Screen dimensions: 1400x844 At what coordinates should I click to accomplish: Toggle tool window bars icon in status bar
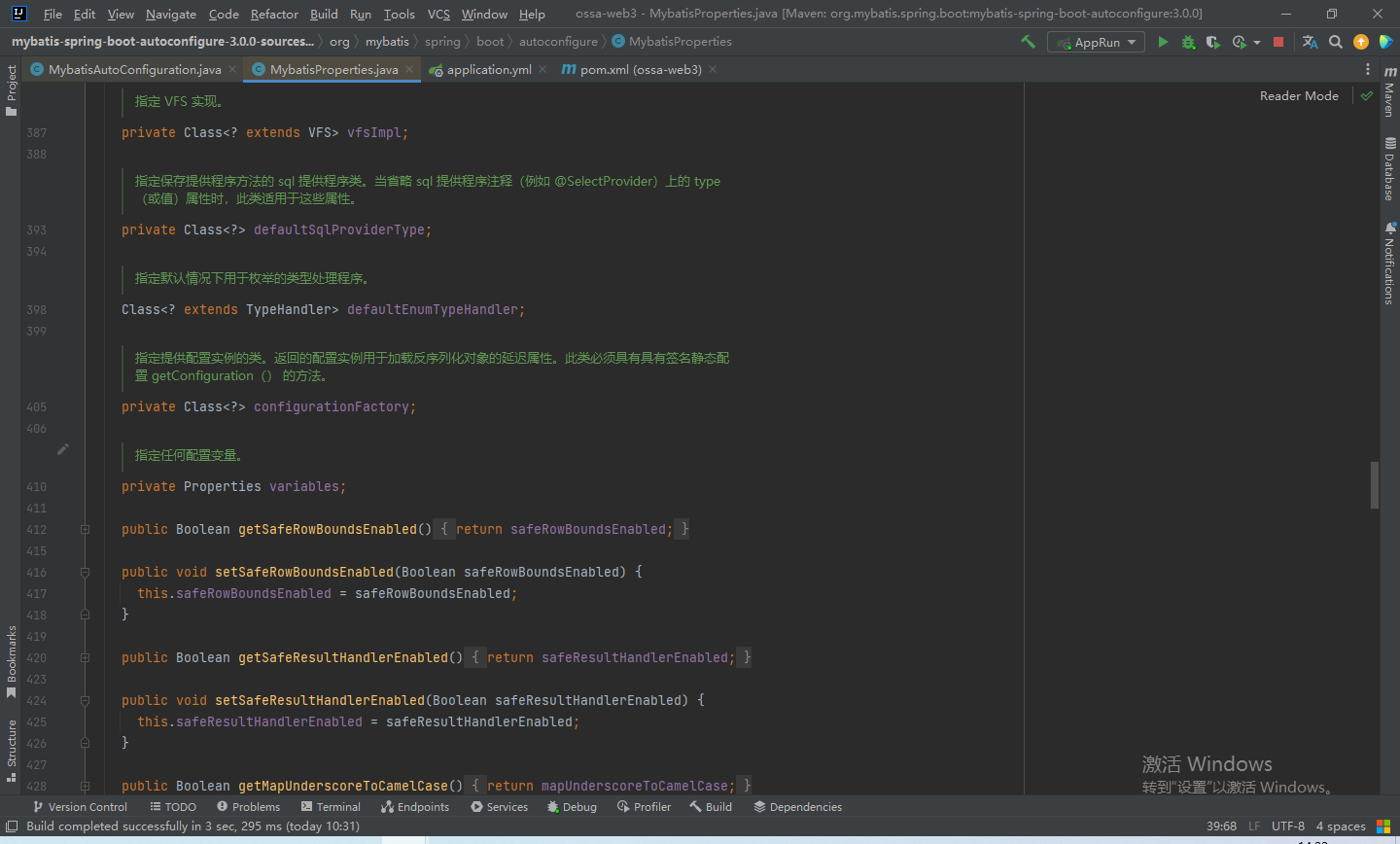[12, 826]
